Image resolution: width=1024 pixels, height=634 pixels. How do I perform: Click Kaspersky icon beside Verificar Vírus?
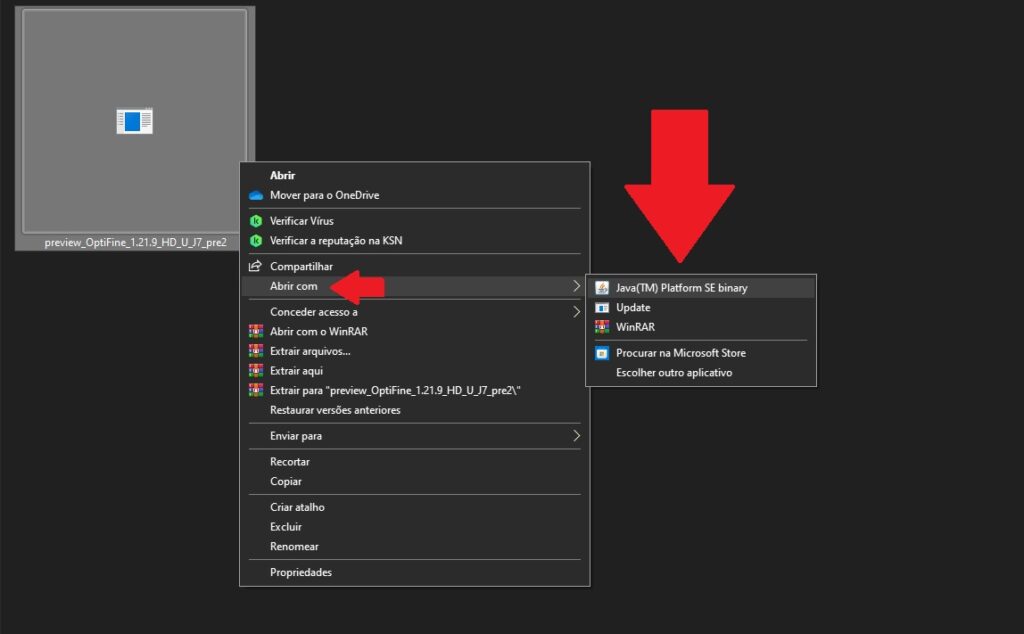tap(256, 221)
